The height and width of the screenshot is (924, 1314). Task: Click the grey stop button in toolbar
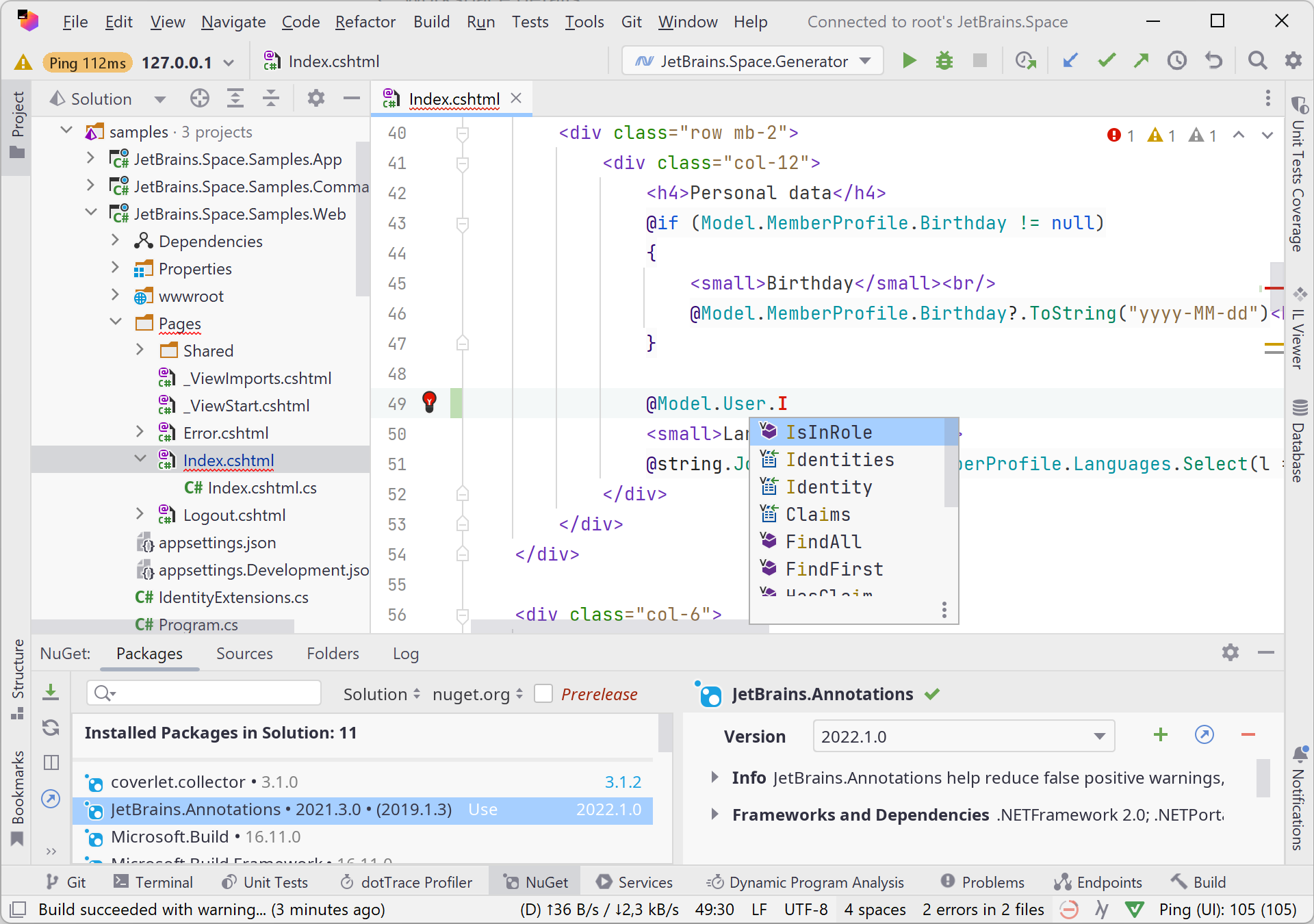click(x=980, y=61)
